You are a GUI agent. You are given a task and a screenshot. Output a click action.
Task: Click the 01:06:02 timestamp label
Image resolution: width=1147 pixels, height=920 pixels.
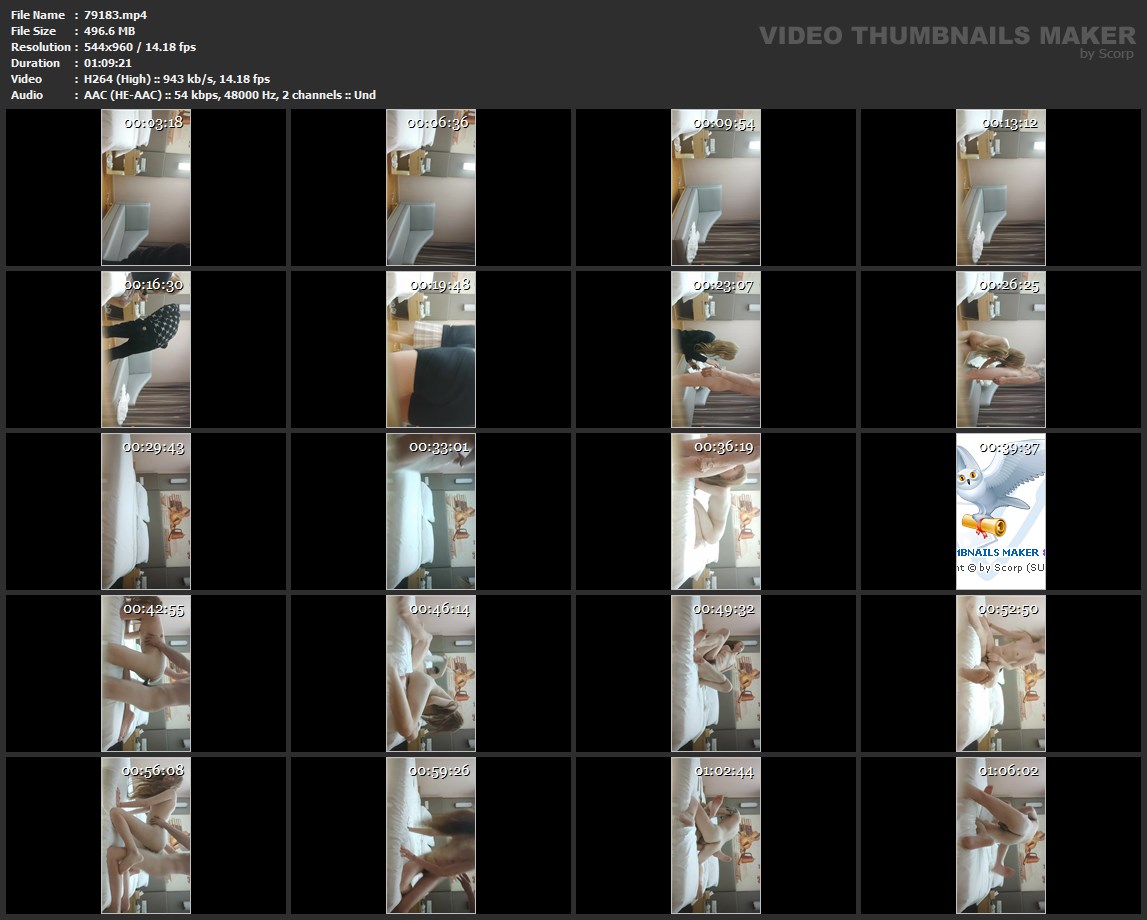pos(1008,771)
